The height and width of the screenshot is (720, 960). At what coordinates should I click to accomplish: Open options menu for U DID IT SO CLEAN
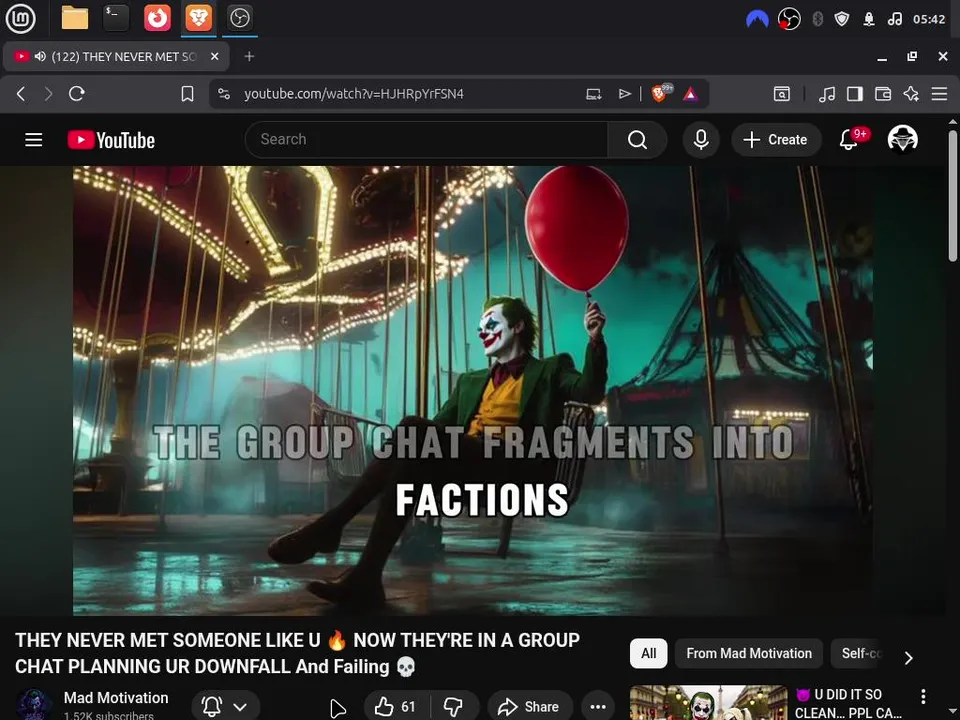point(923,696)
